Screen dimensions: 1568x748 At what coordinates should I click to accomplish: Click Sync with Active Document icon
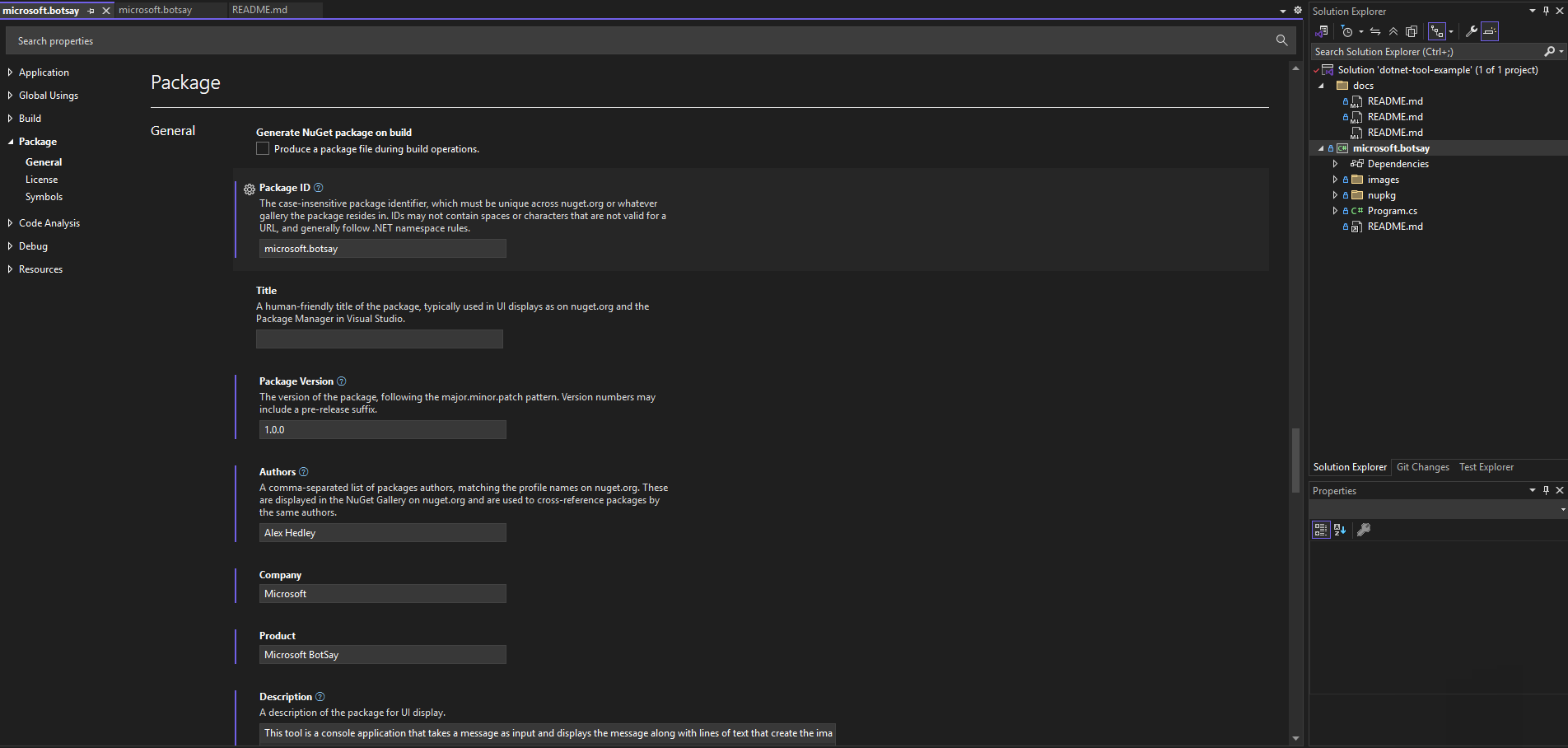tap(1375, 31)
